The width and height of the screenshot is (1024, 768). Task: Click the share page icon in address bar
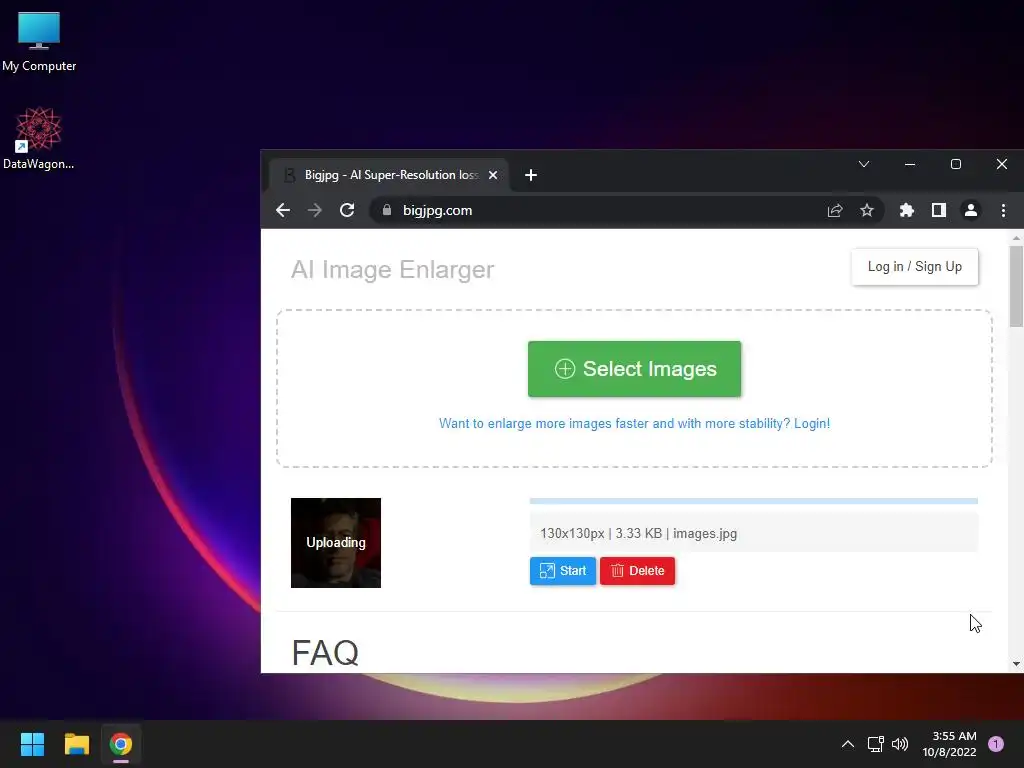click(x=835, y=210)
